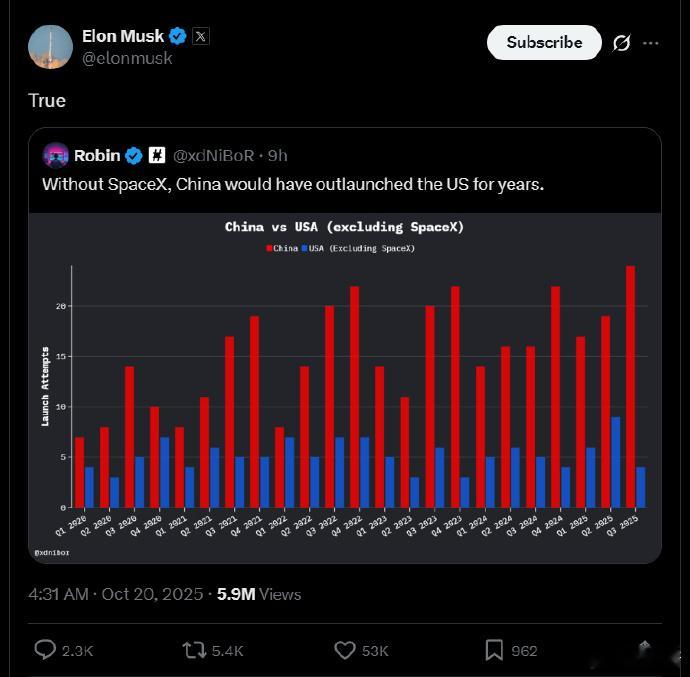Click the blue USA legend swatch
Viewport: 690px width, 677px height.
(304, 247)
